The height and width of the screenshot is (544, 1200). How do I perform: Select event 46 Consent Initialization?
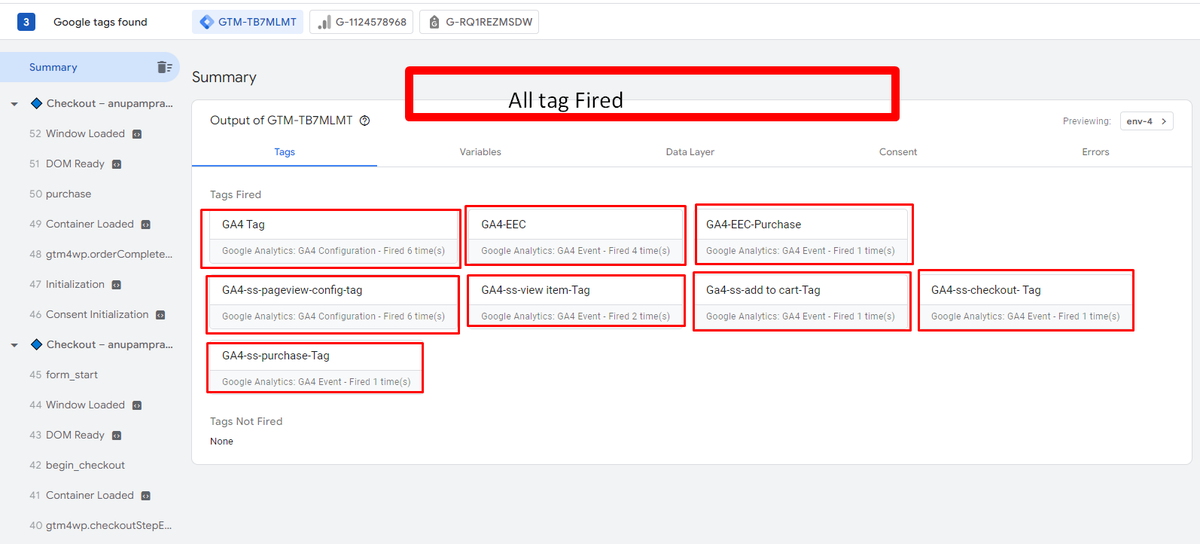click(x=89, y=314)
